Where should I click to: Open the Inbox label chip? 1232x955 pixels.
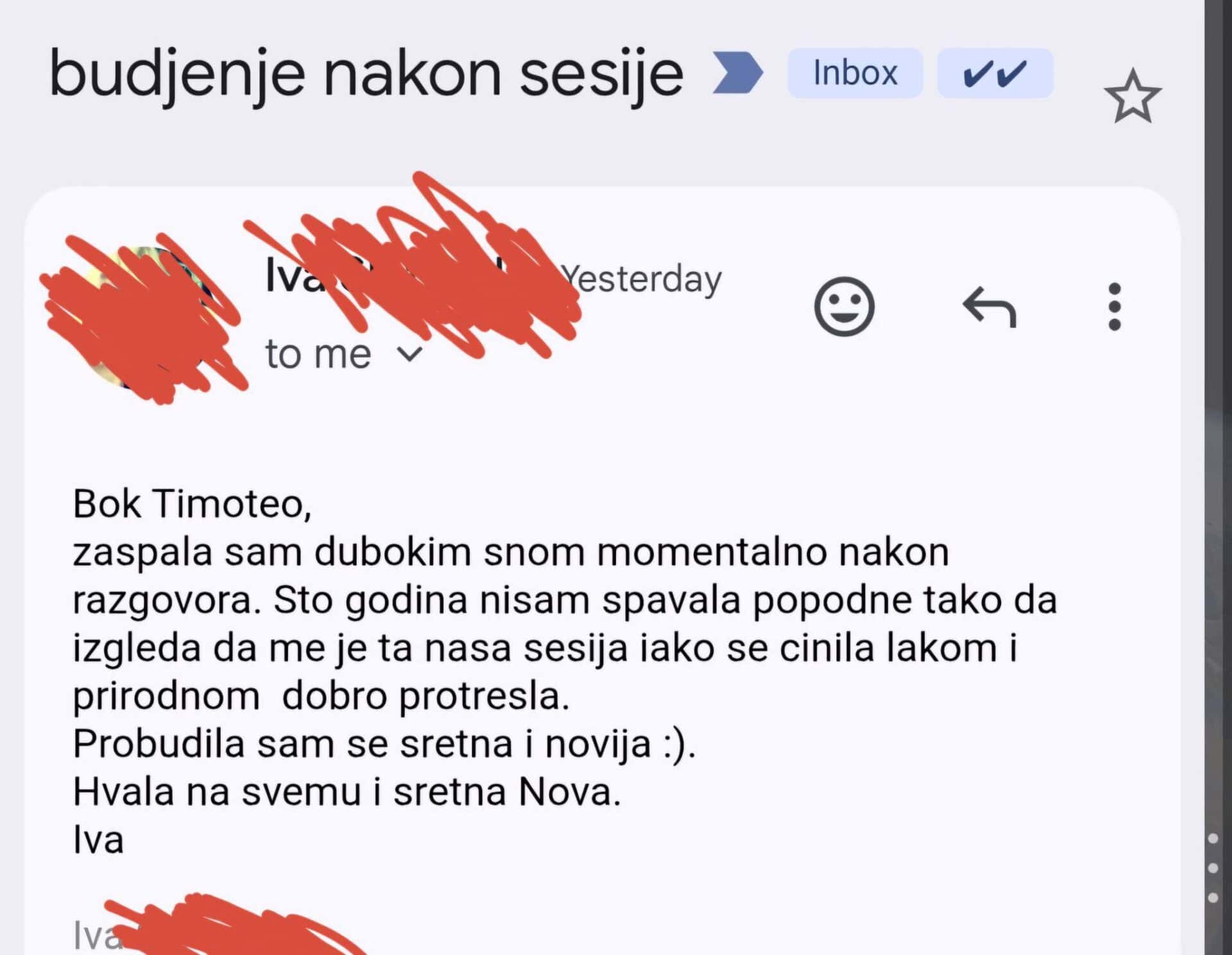coord(855,72)
